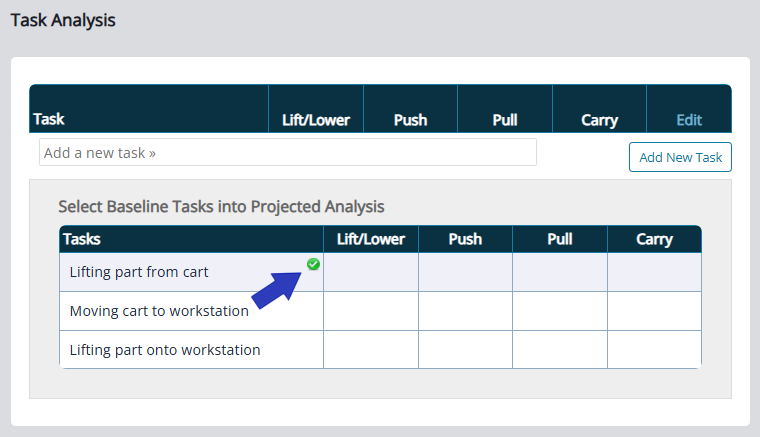Click Carry header in the baseline tasks table

pyautogui.click(x=654, y=239)
